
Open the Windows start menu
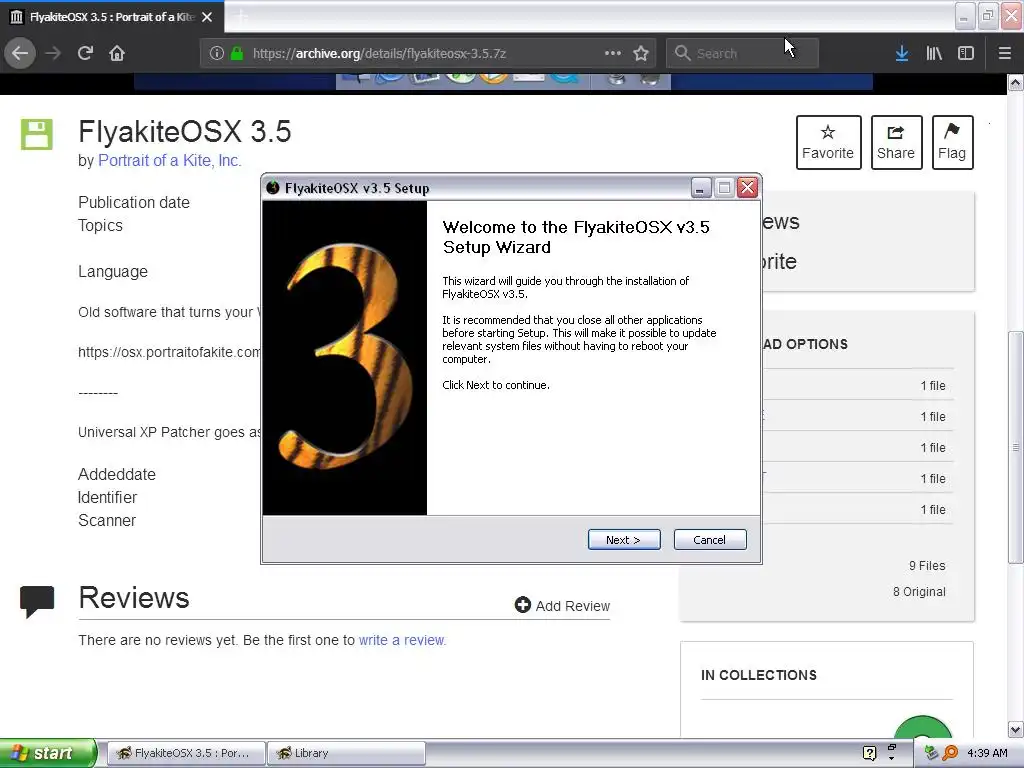click(48, 753)
